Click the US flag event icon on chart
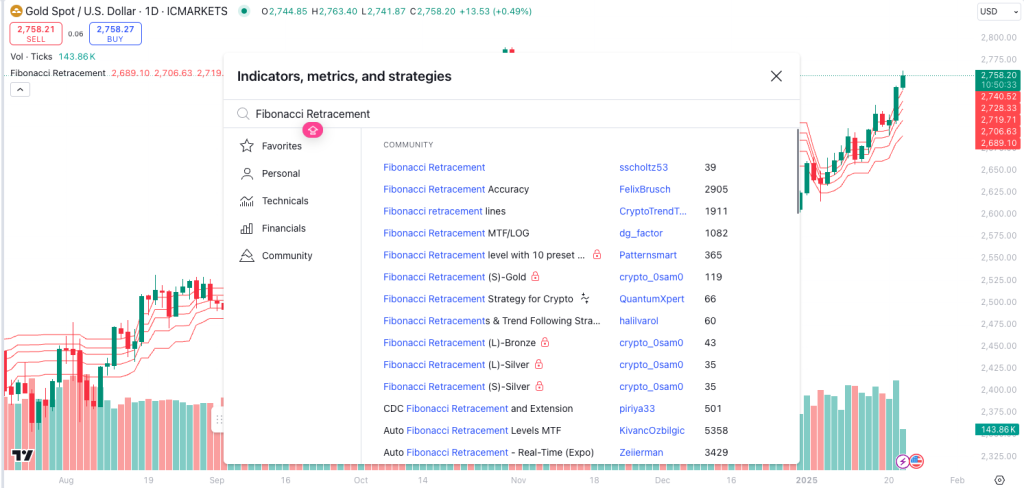 point(916,461)
